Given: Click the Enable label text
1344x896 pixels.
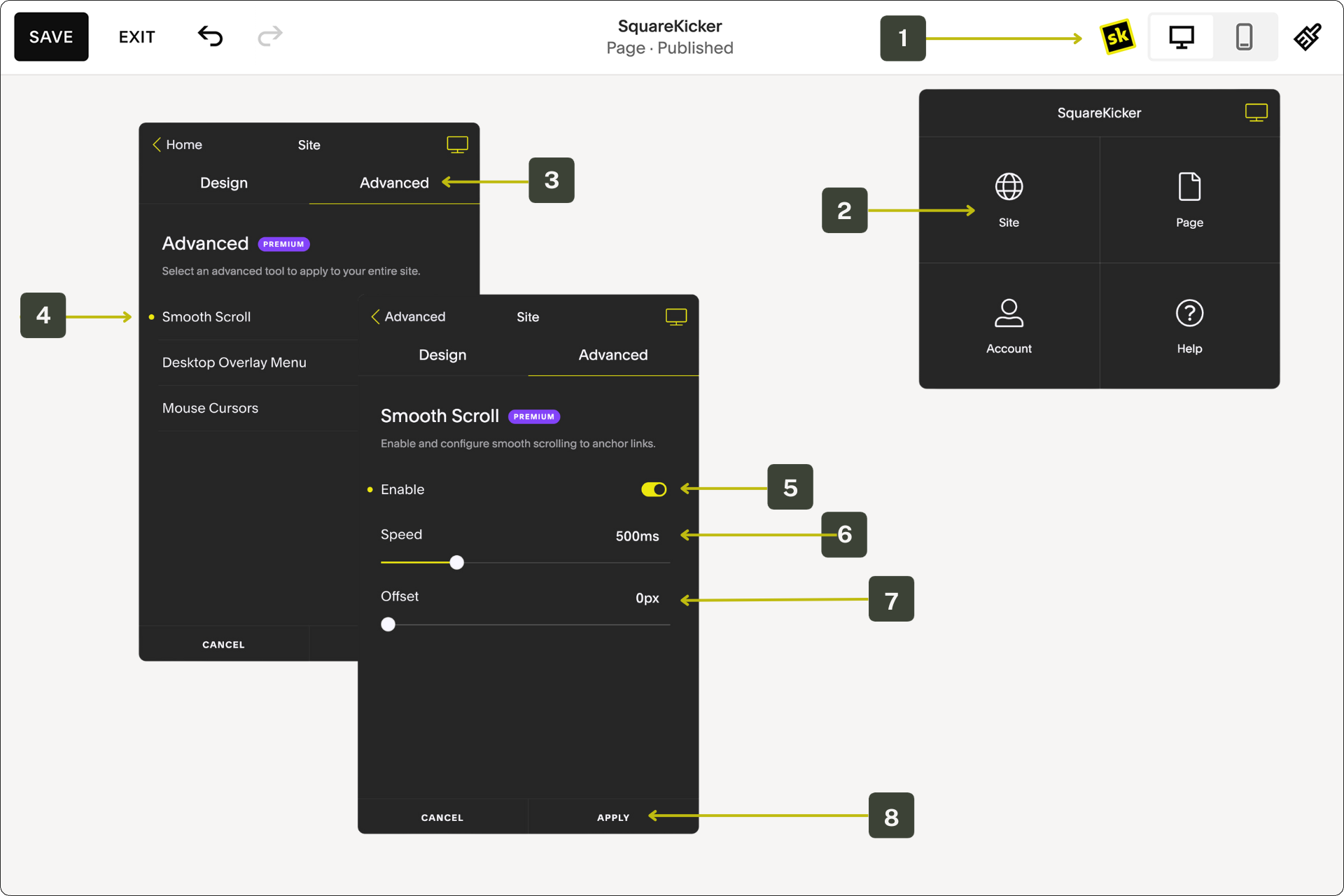Looking at the screenshot, I should pos(402,489).
